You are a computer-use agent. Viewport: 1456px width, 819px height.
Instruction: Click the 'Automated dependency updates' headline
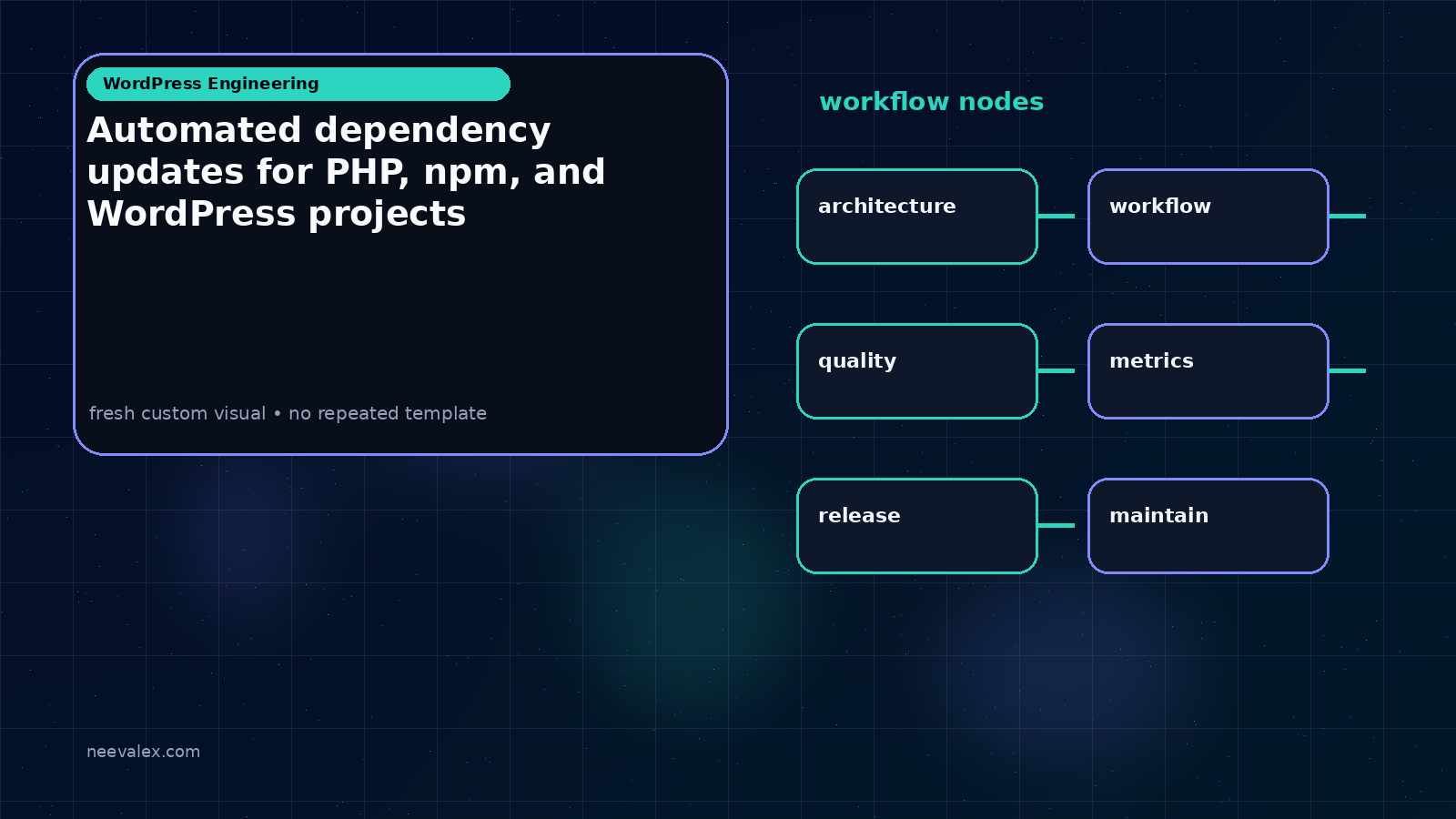pyautogui.click(x=346, y=172)
